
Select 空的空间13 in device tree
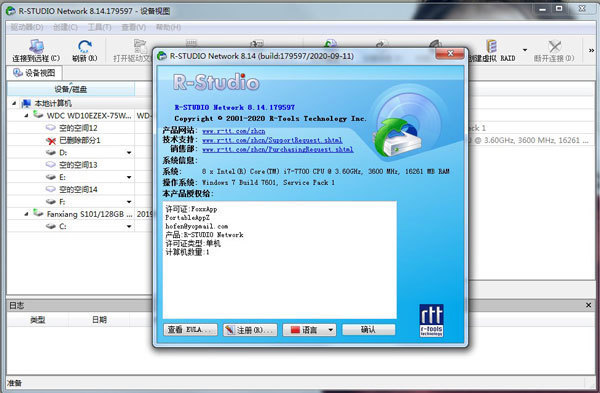78,165
